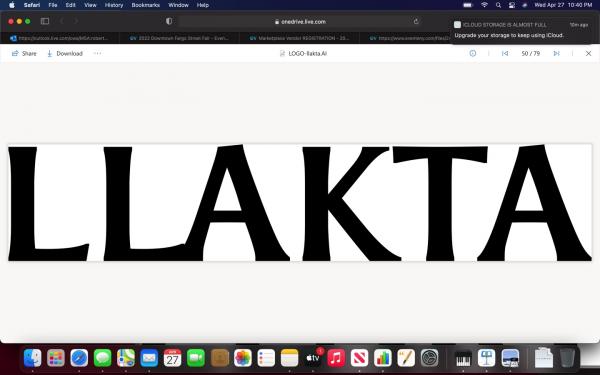Open FaceTime from the Dock

[196, 359]
